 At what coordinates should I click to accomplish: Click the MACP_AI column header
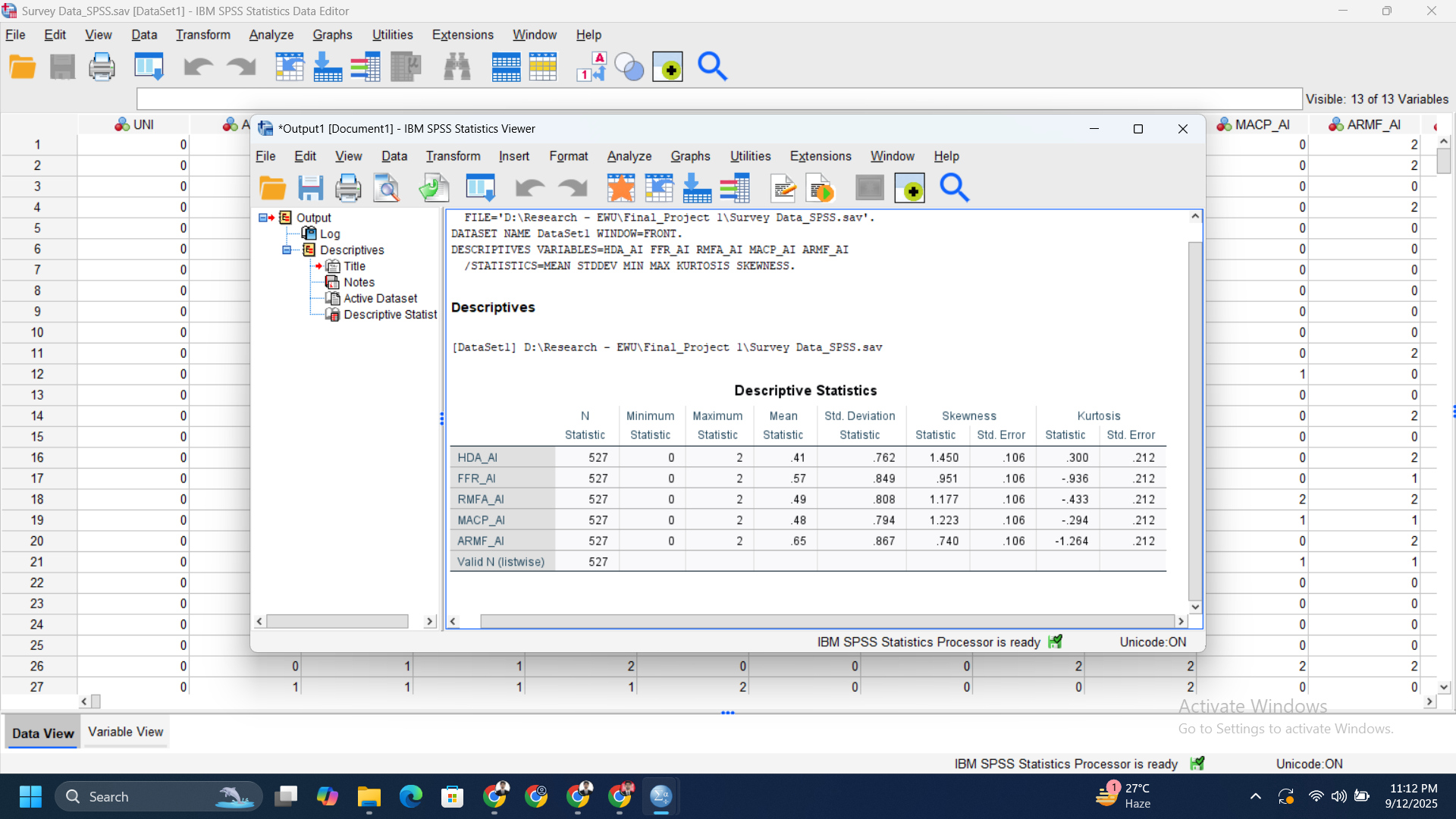pyautogui.click(x=1261, y=125)
